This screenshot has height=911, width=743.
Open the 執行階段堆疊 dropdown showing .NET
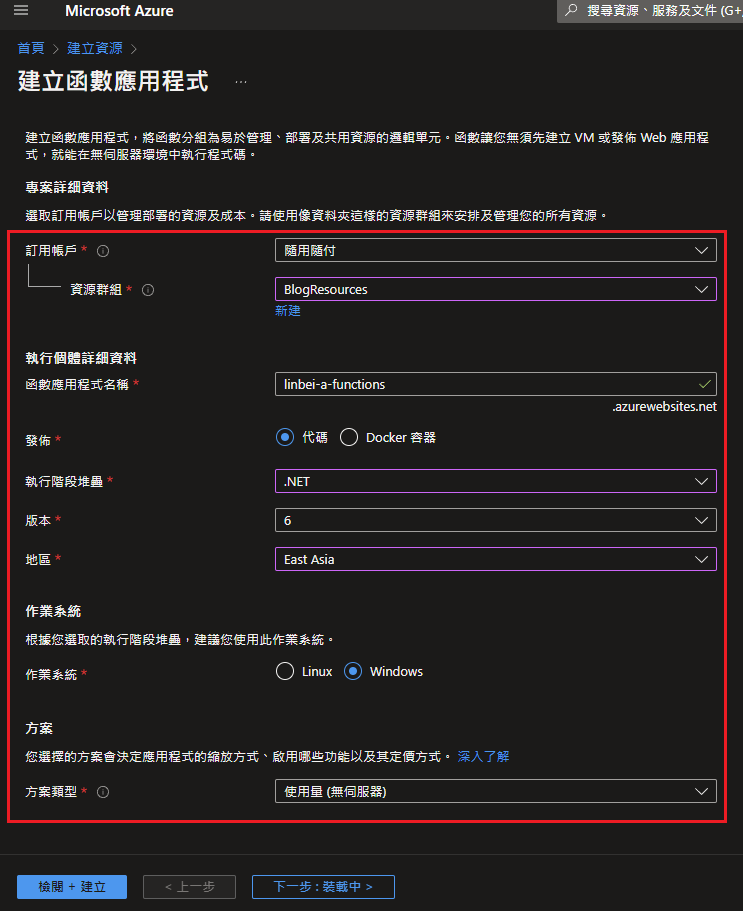pyautogui.click(x=496, y=481)
